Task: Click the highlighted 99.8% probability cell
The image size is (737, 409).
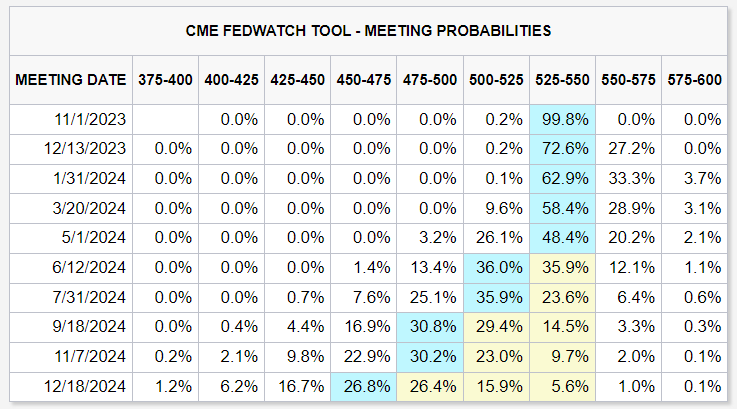Action: [x=562, y=119]
